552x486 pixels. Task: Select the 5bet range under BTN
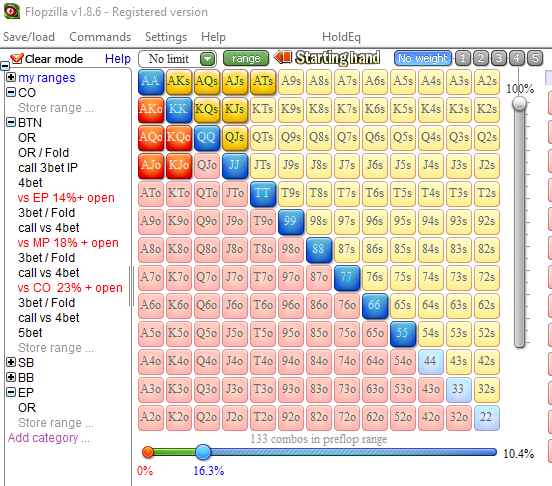(30, 333)
